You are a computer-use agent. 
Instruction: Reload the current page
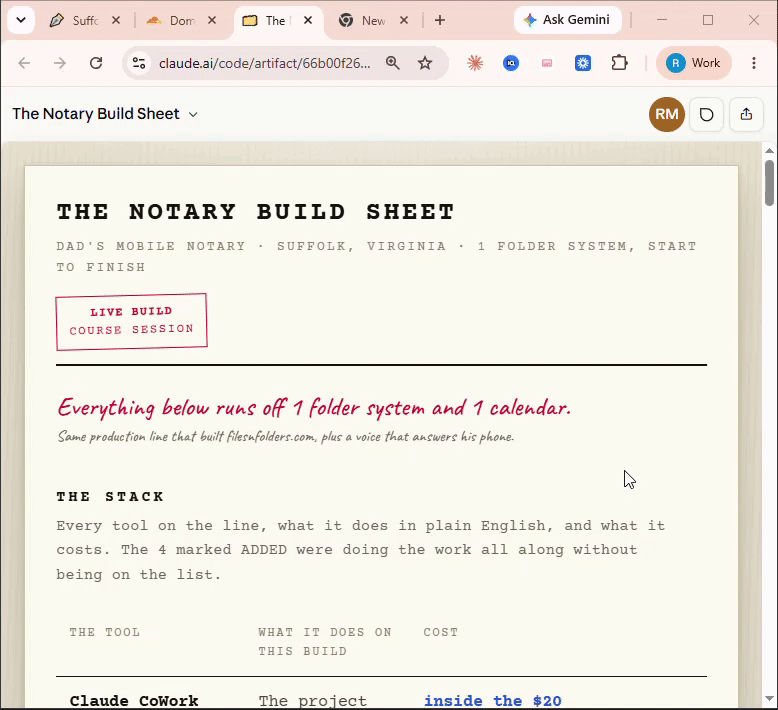point(96,63)
